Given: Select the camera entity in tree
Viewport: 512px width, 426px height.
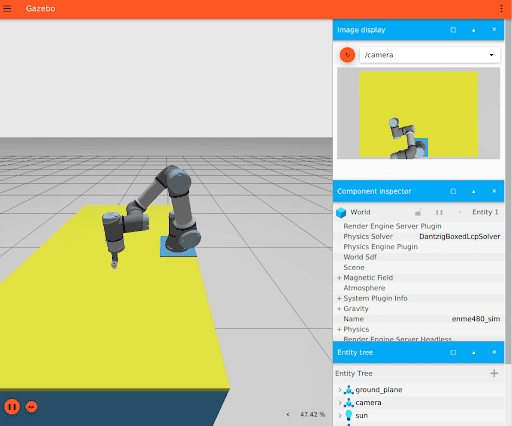Looking at the screenshot, I should coord(368,403).
